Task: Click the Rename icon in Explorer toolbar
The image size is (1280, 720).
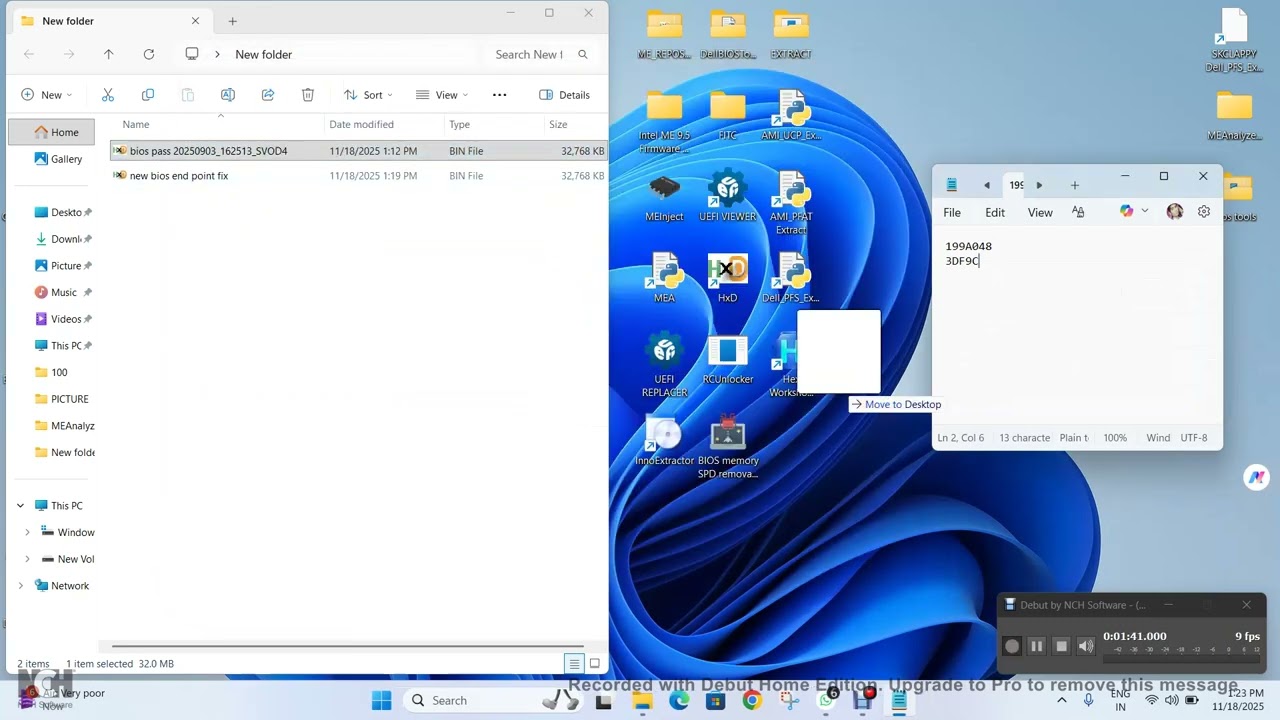Action: pos(228,95)
